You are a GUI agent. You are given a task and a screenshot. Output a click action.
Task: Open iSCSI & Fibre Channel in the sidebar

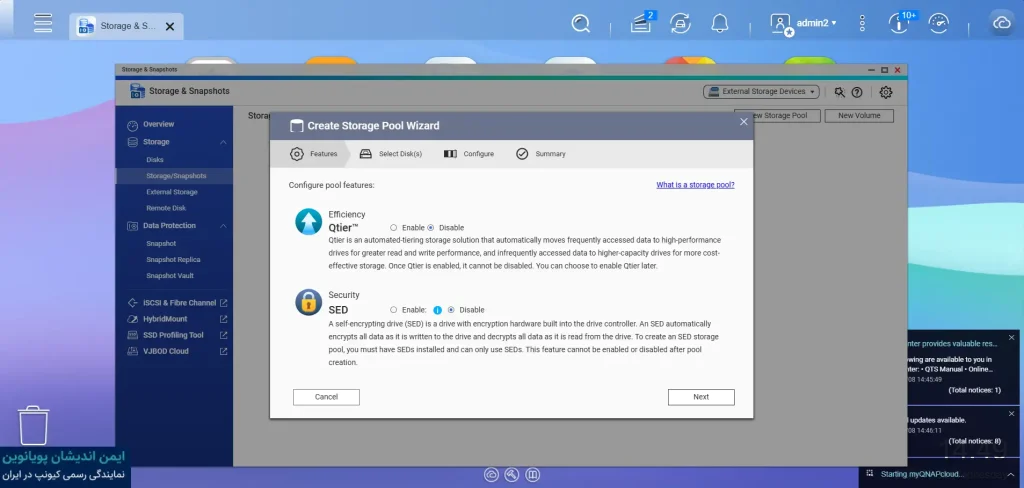click(x=180, y=303)
